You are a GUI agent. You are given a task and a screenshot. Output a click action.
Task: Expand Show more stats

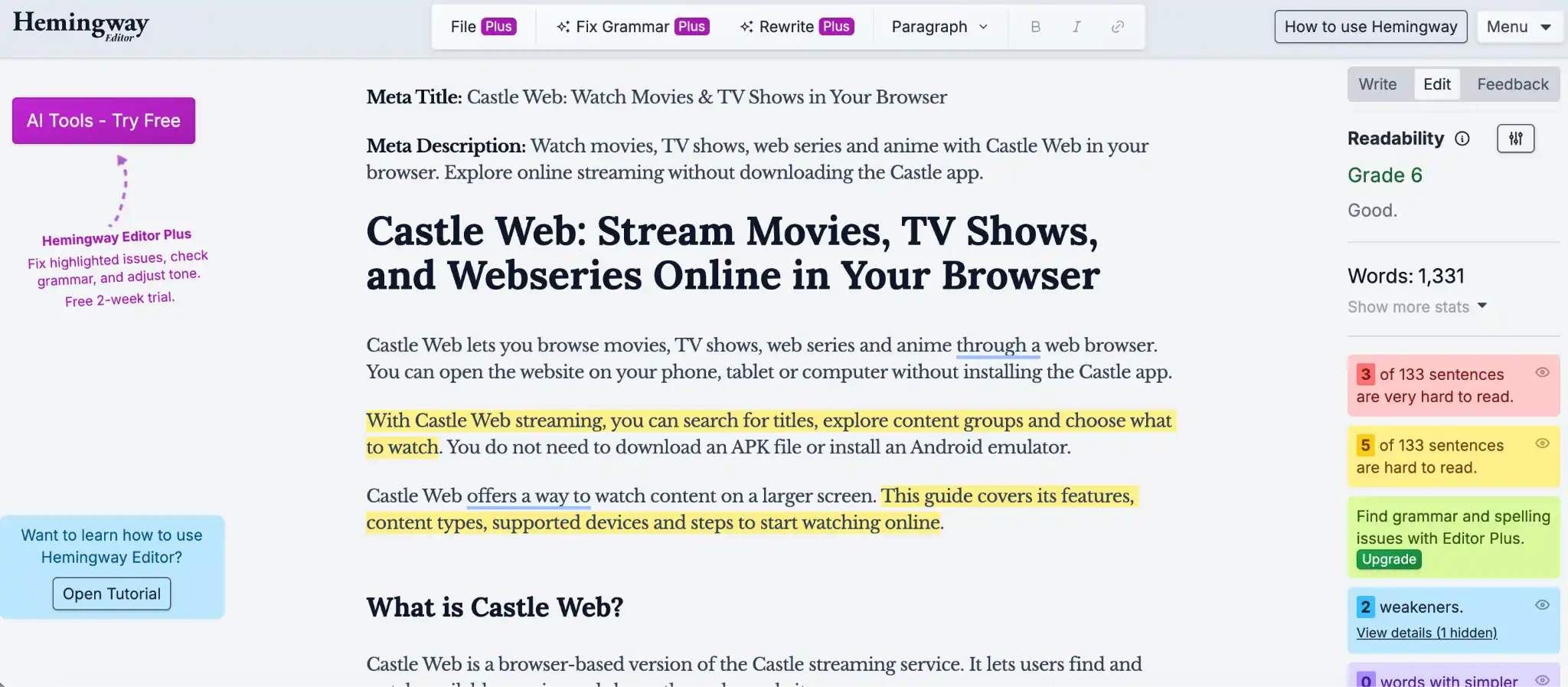coord(1417,307)
